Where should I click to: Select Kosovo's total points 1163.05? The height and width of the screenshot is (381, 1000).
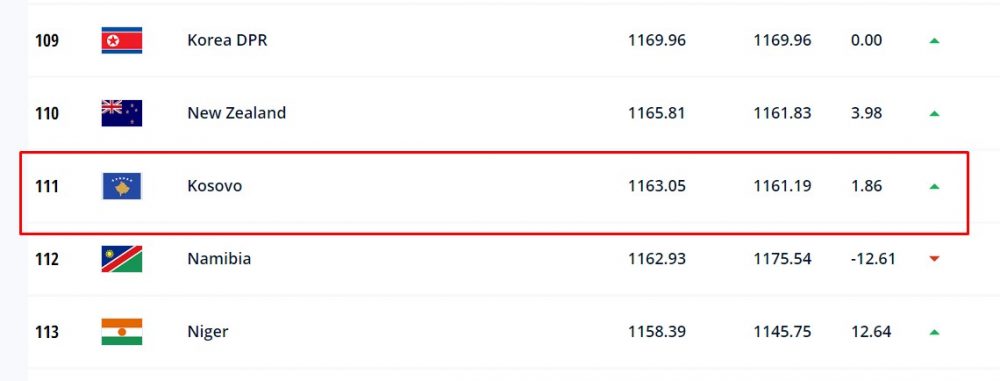(x=657, y=186)
